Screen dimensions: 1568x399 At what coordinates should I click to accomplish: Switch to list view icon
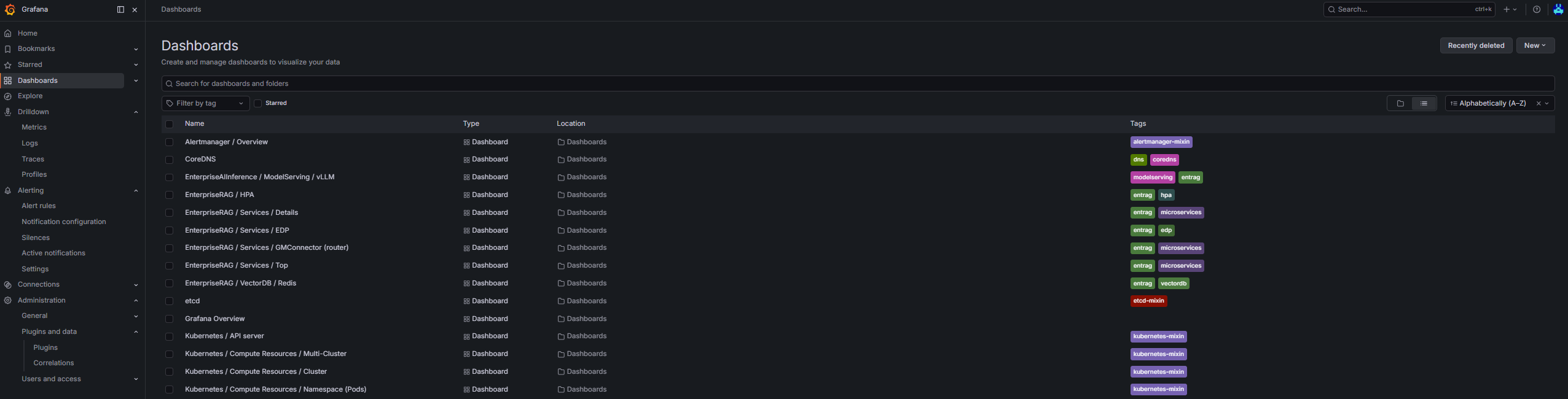tap(1424, 103)
